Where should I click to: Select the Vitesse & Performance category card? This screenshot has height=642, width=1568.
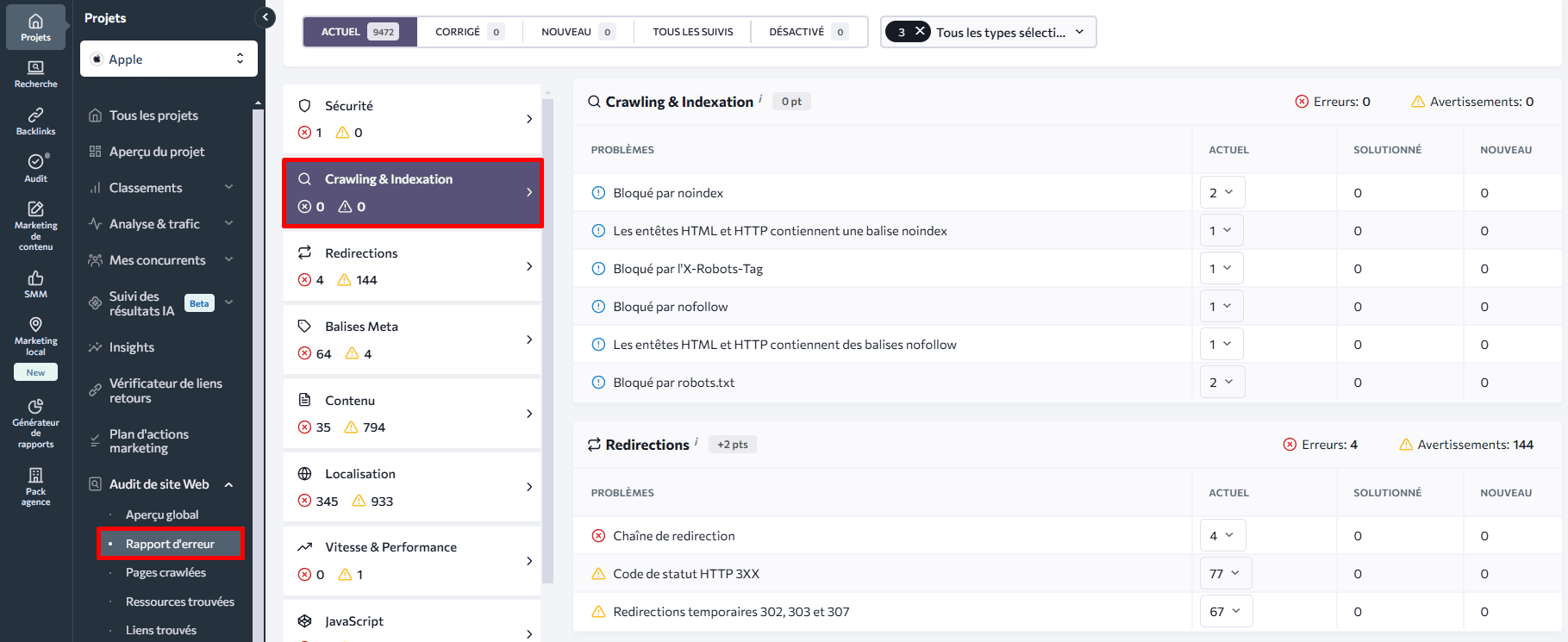point(412,561)
